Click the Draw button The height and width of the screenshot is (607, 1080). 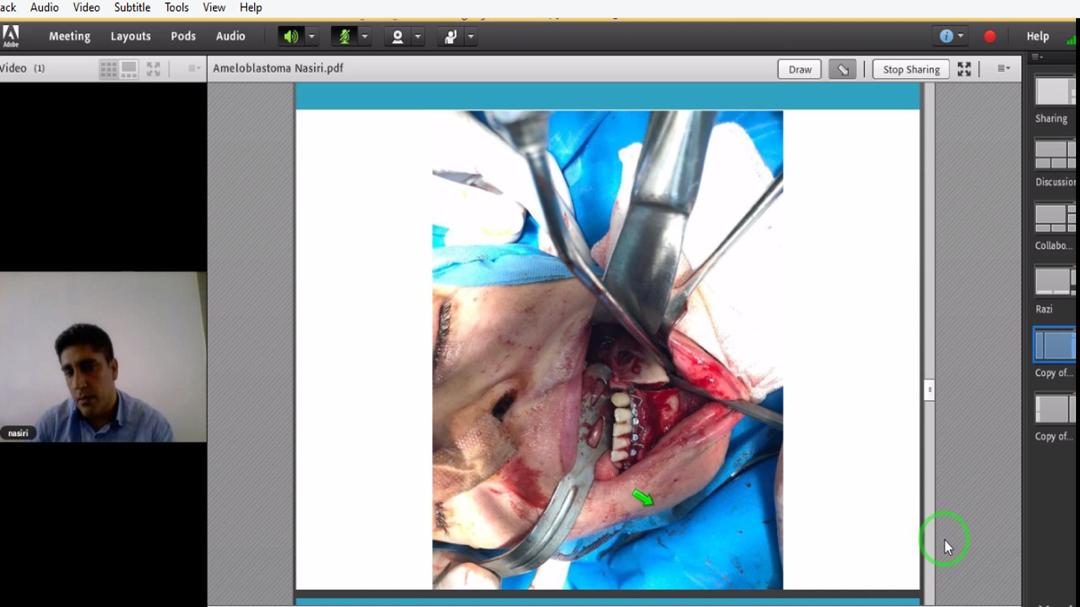(799, 69)
